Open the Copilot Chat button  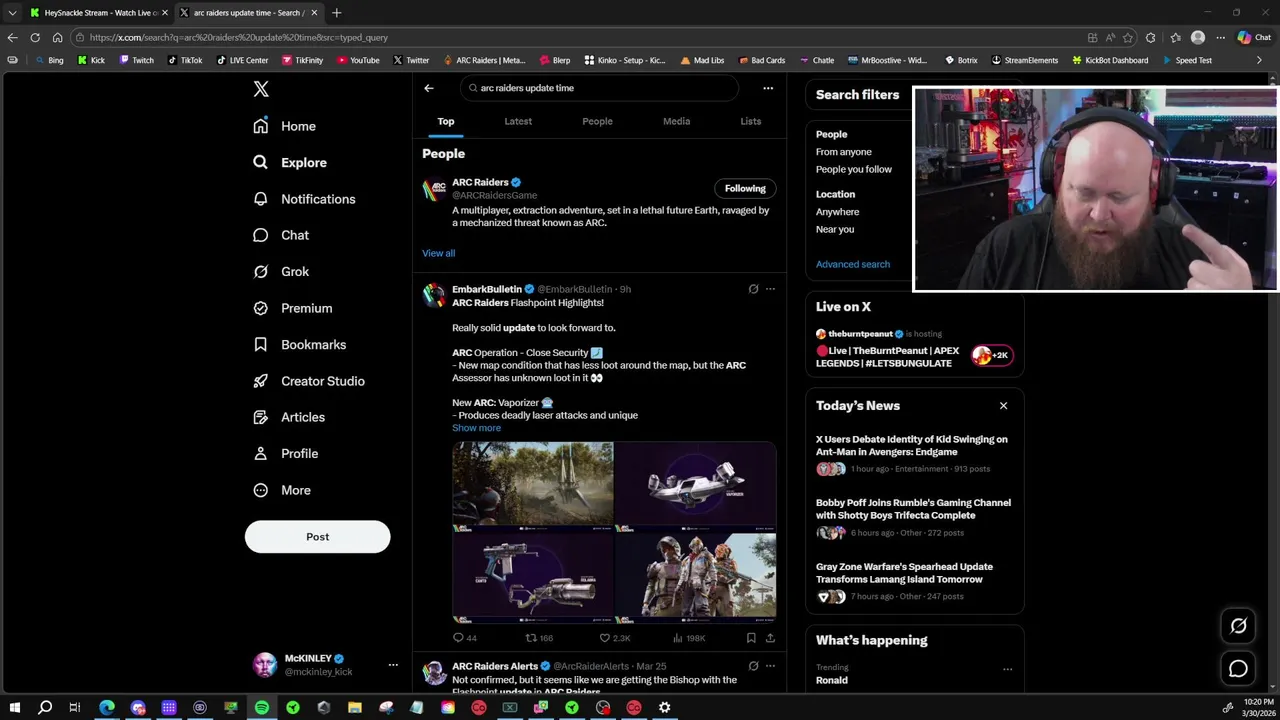pyautogui.click(x=1254, y=38)
